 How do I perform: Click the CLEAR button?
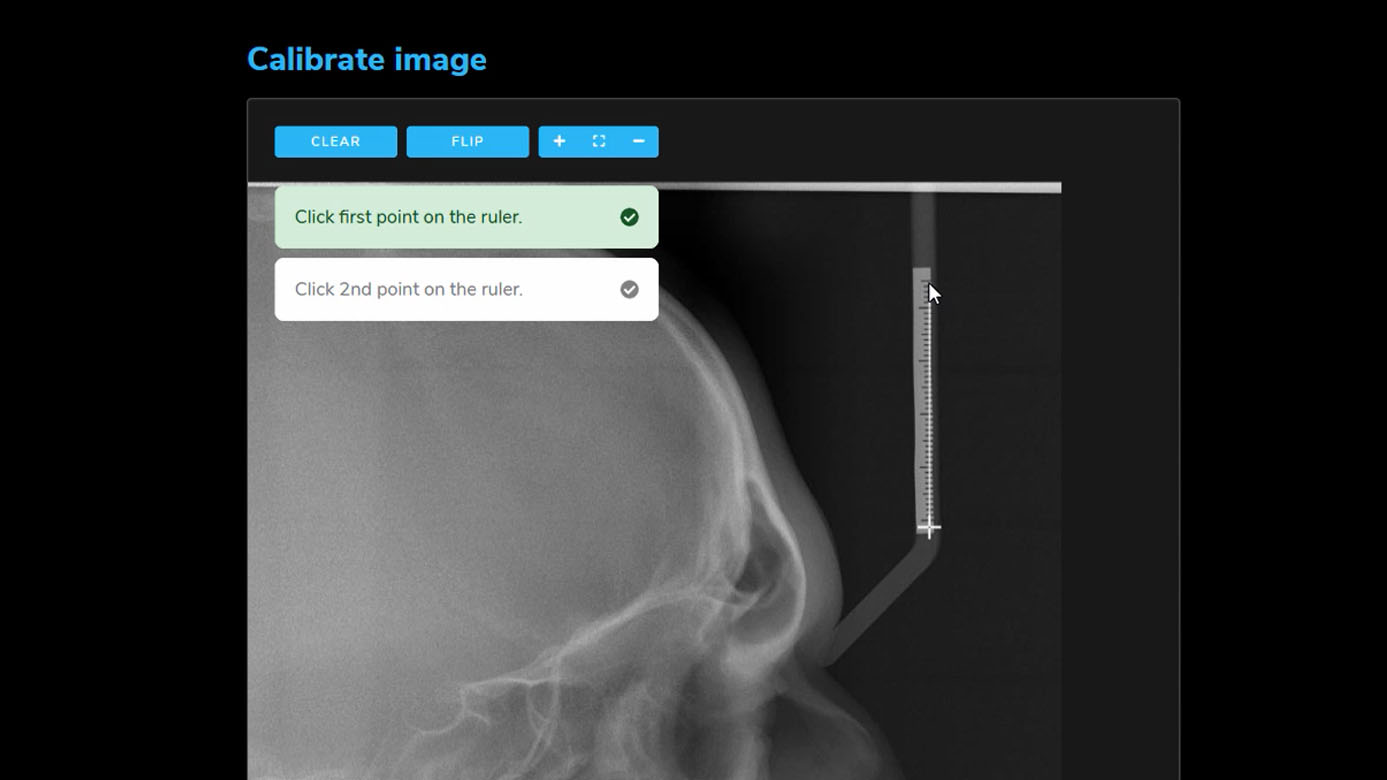(x=336, y=142)
